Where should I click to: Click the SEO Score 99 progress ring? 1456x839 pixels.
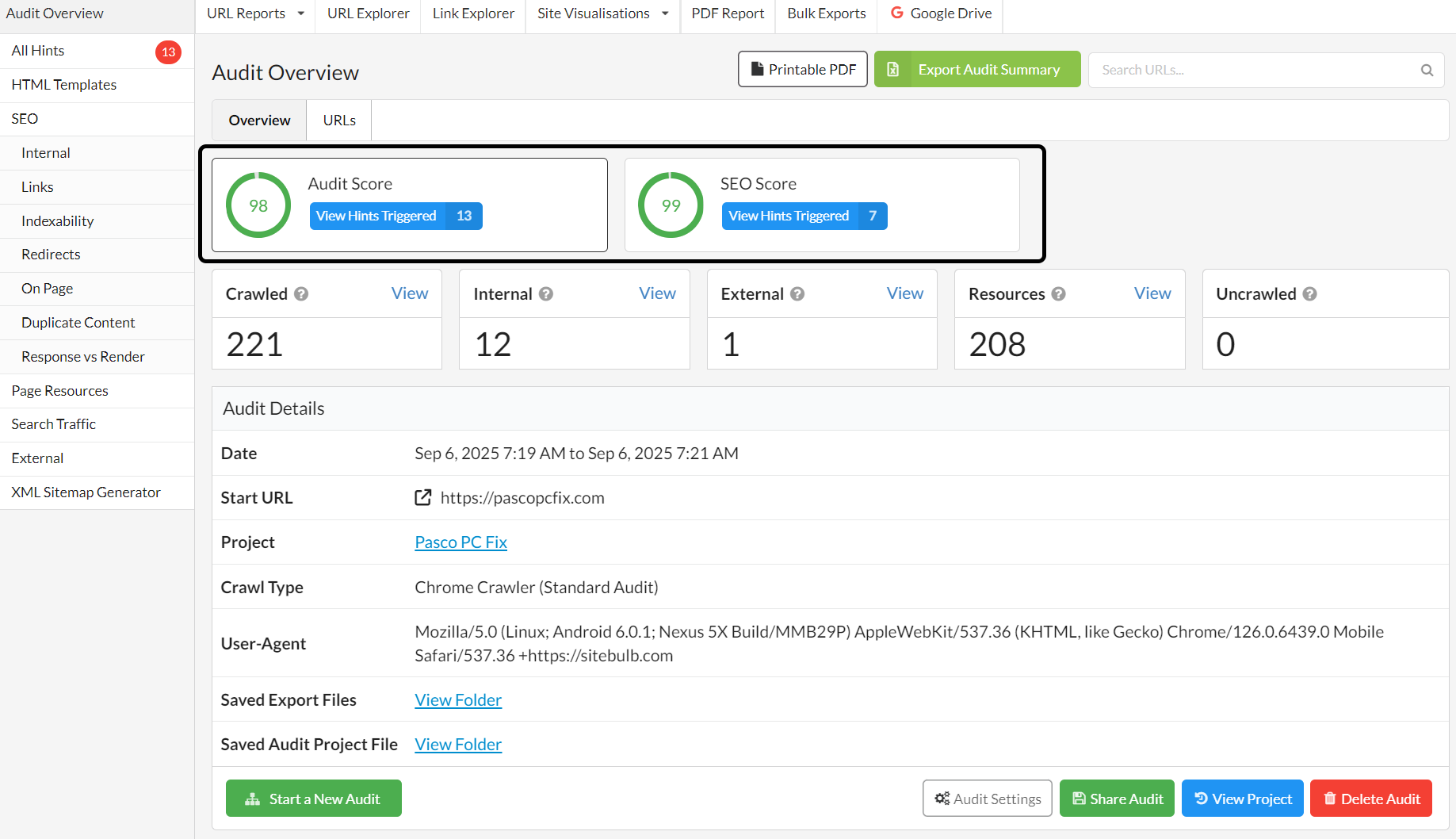(x=671, y=205)
